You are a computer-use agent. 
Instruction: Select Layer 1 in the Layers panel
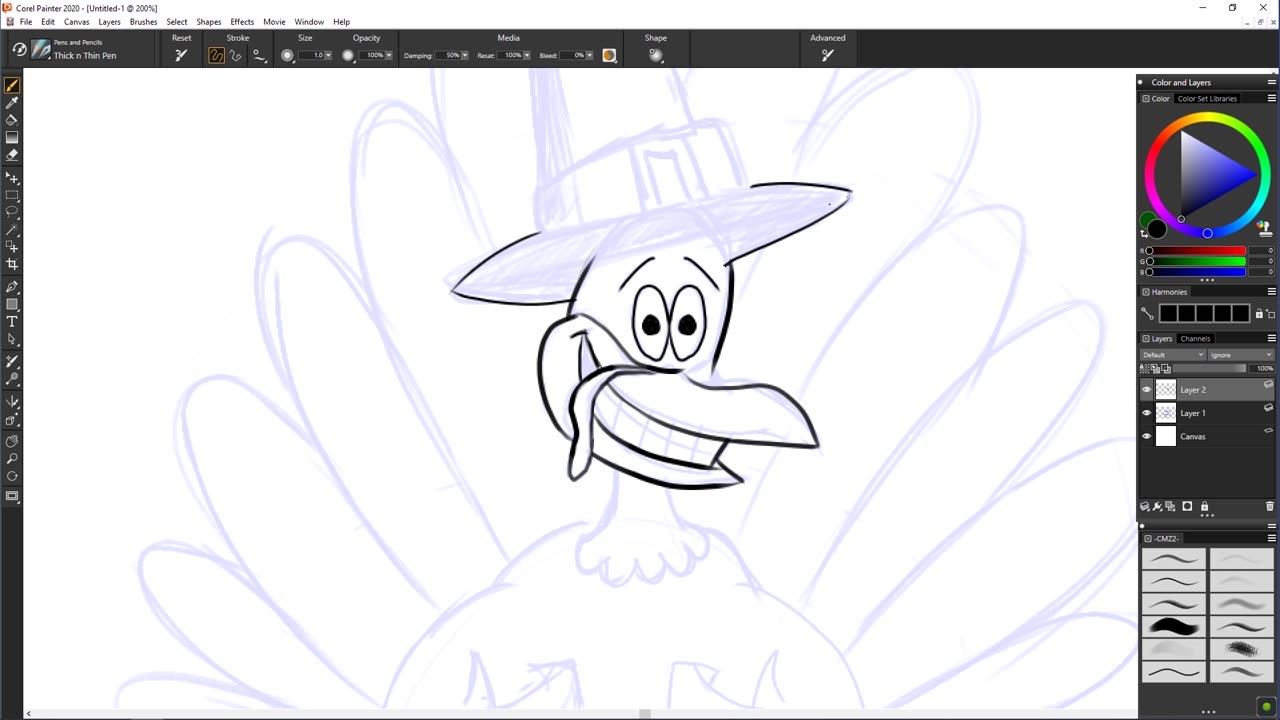tap(1208, 413)
